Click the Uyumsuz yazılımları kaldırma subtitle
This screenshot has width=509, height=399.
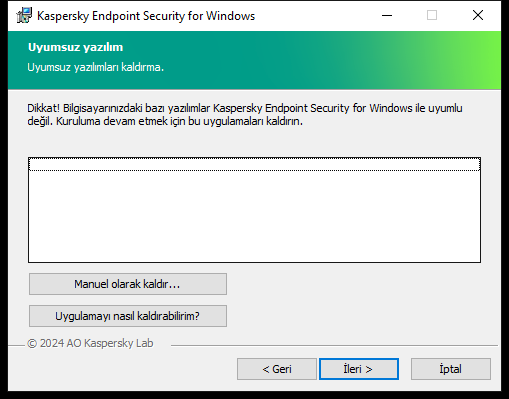click(95, 67)
